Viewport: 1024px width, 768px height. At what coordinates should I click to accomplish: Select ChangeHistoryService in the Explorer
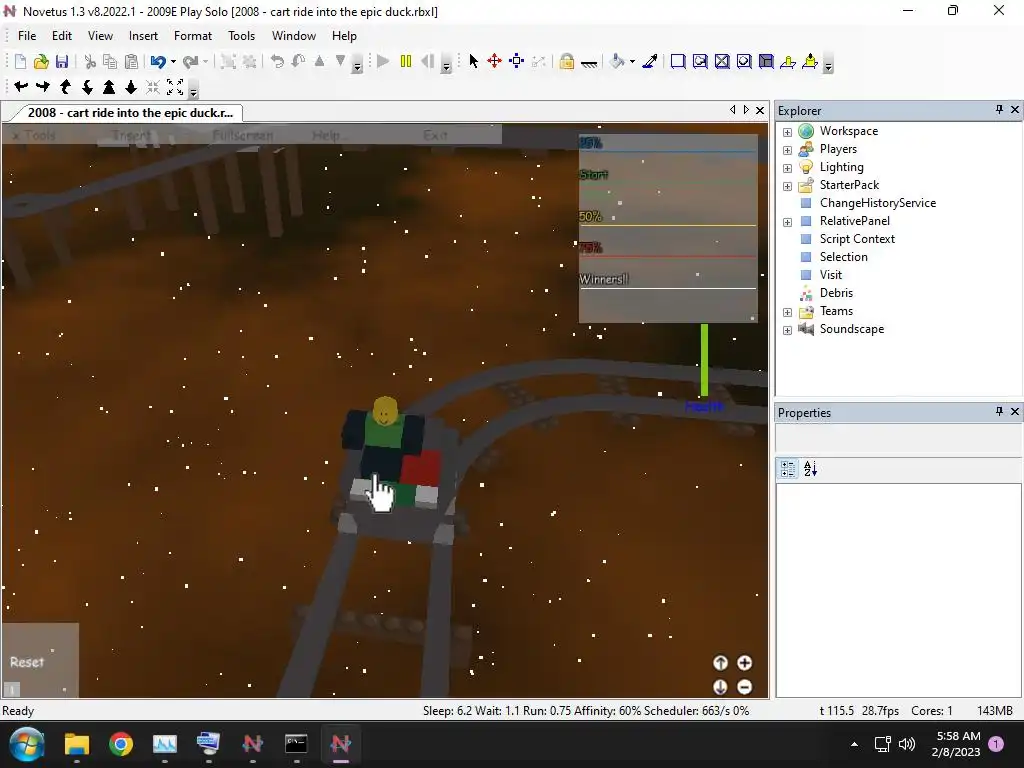pyautogui.click(x=878, y=202)
